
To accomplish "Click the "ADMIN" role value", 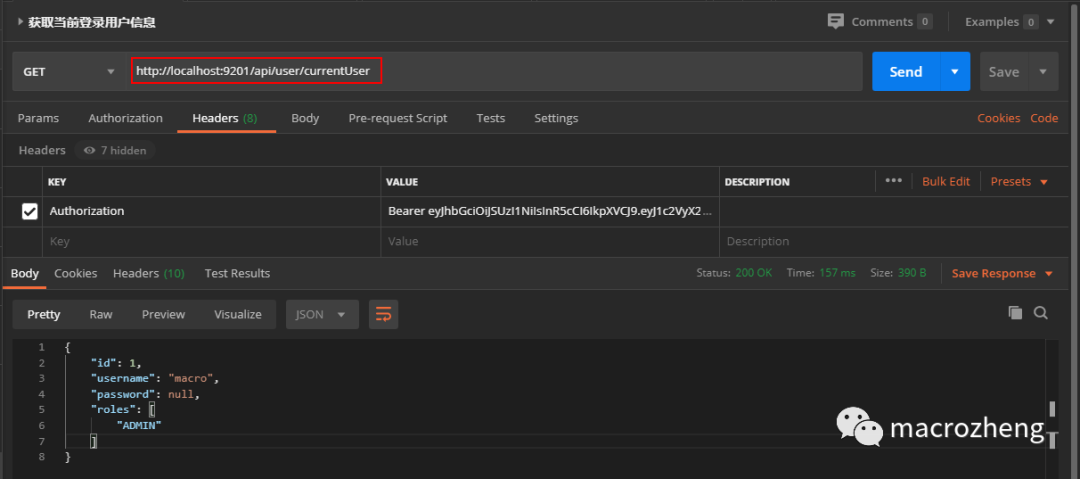I will click(x=139, y=426).
